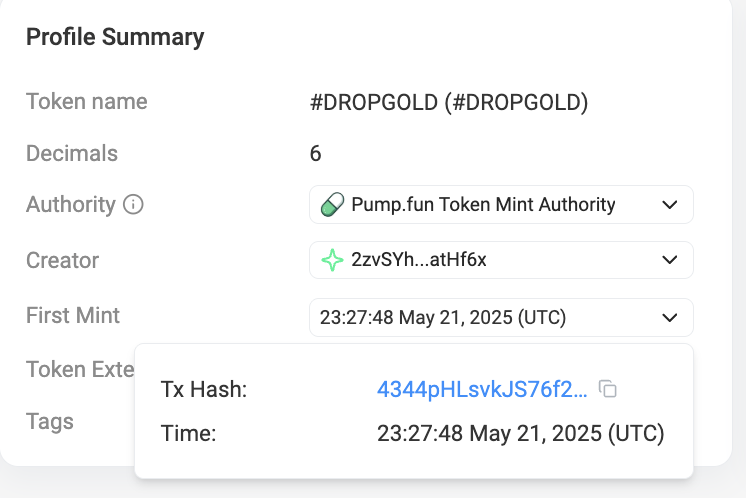Viewport: 746px width, 498px height.
Task: Click the First Mint label
Action: tap(73, 315)
